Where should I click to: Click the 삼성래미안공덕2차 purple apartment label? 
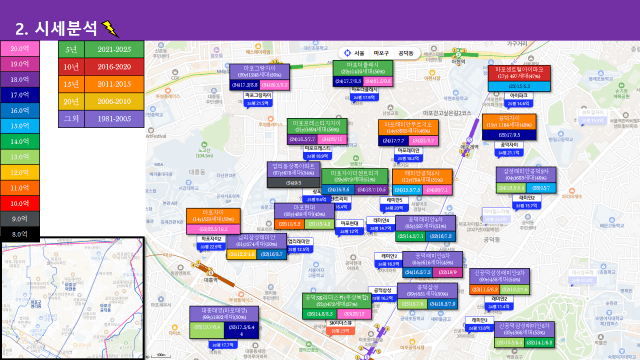[x=526, y=175]
